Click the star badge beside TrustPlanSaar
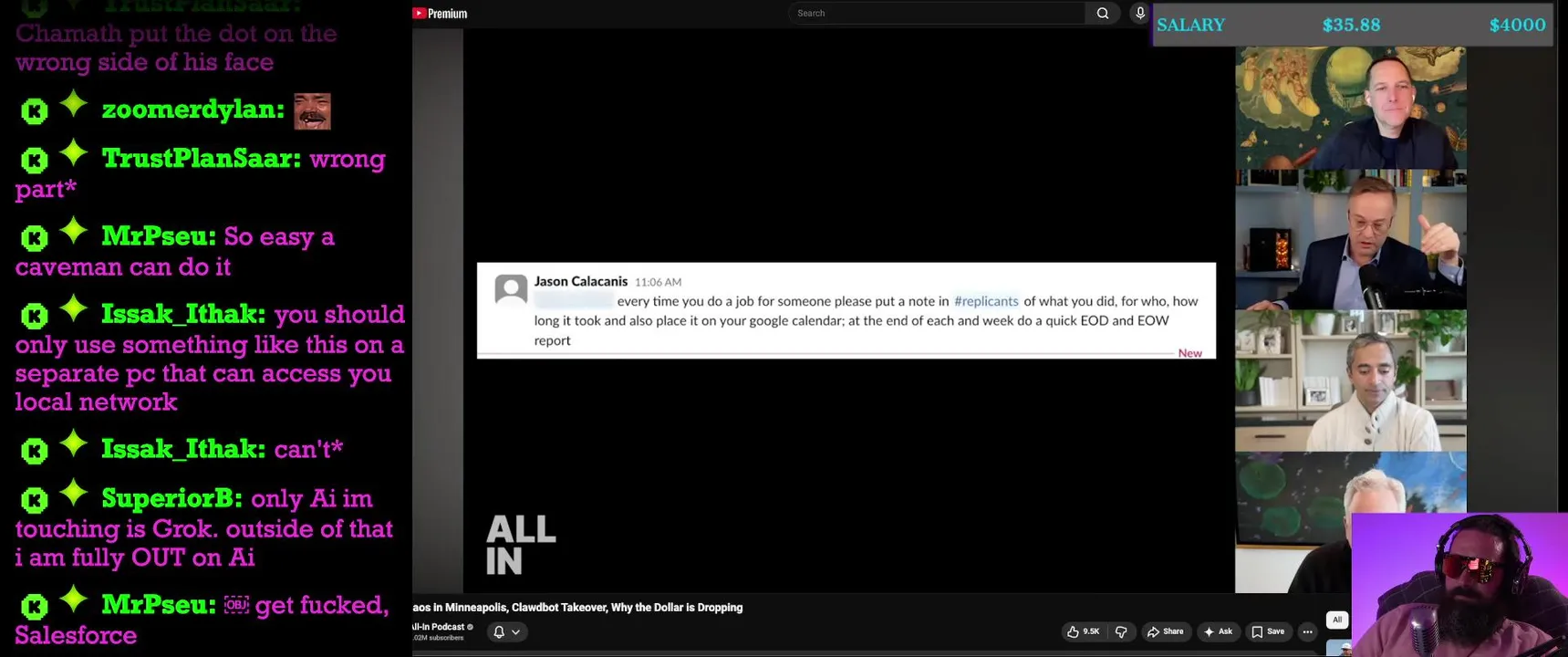 coord(74,154)
